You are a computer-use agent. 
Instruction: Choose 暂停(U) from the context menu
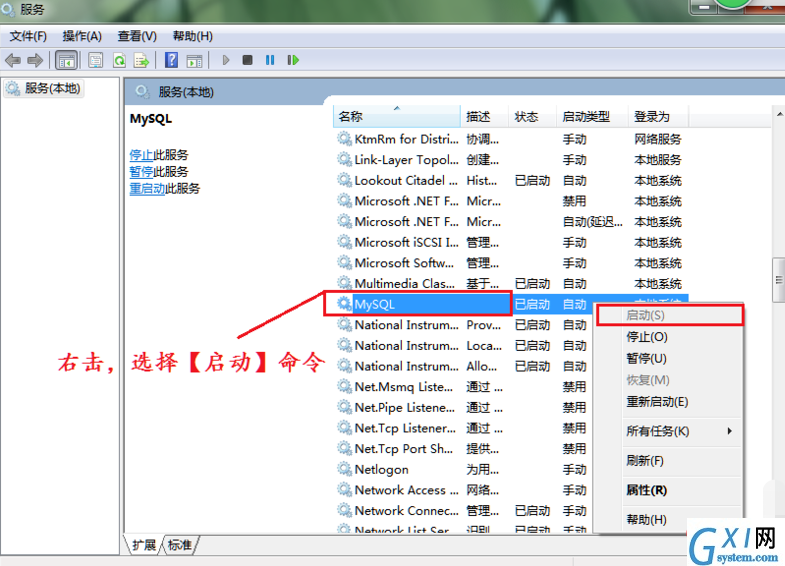646,358
